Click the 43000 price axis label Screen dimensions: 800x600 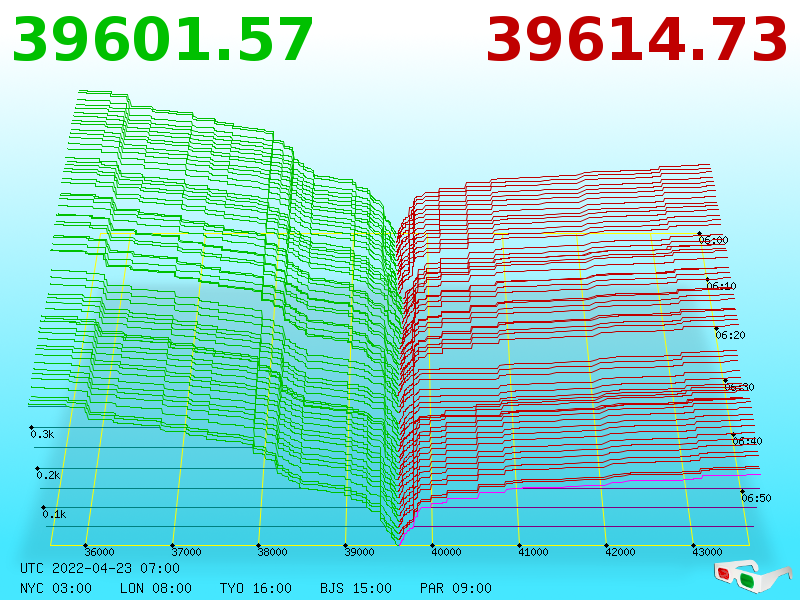point(707,552)
